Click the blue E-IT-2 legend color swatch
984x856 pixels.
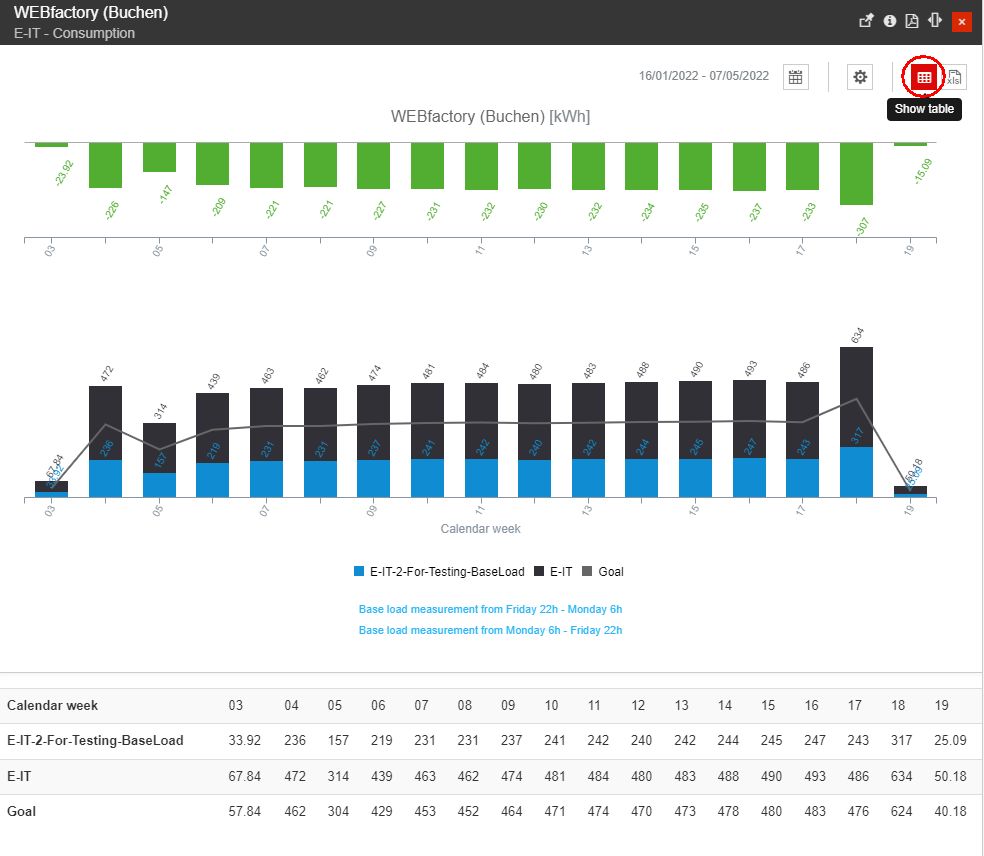pyautogui.click(x=359, y=572)
